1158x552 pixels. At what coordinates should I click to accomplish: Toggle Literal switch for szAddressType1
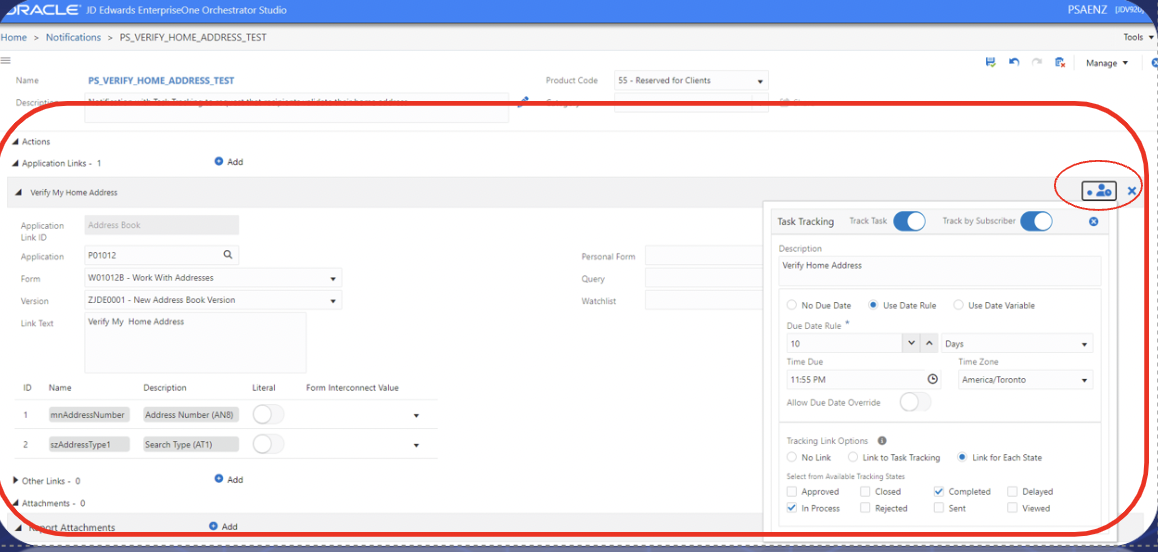pyautogui.click(x=268, y=444)
